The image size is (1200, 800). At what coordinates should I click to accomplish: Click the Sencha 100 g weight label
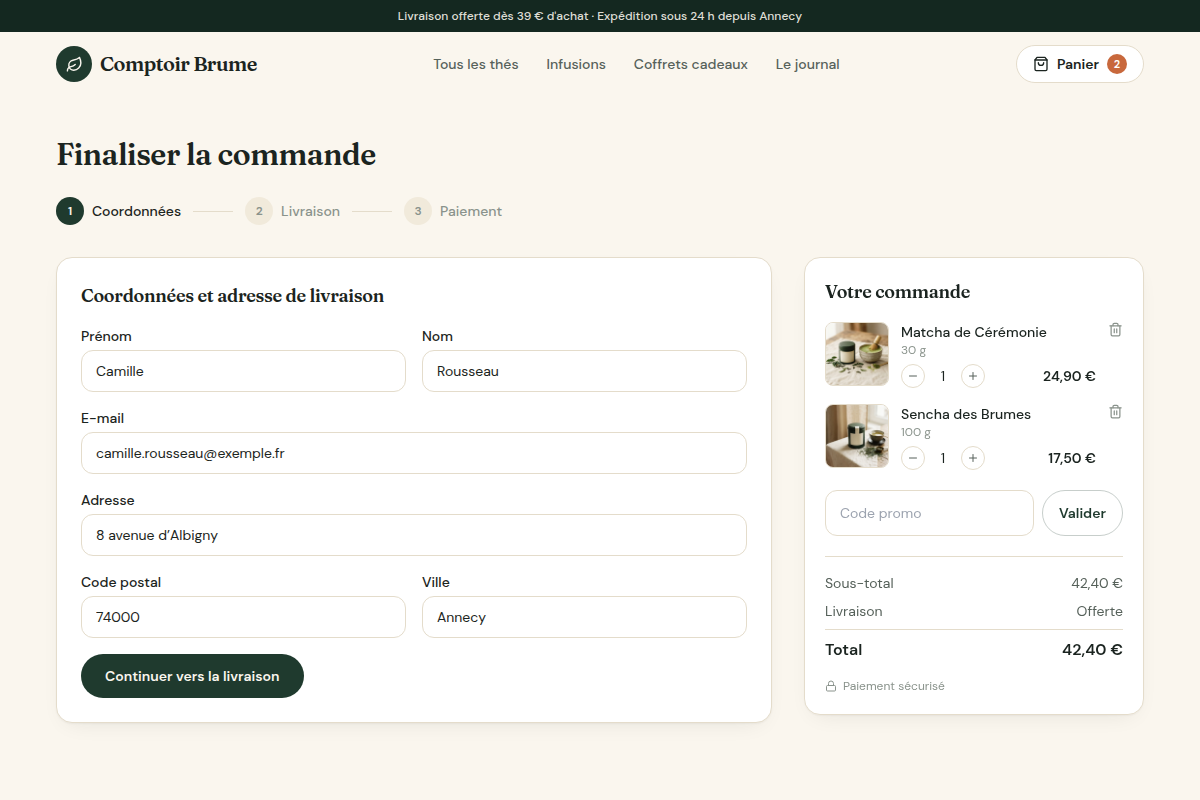tap(916, 433)
